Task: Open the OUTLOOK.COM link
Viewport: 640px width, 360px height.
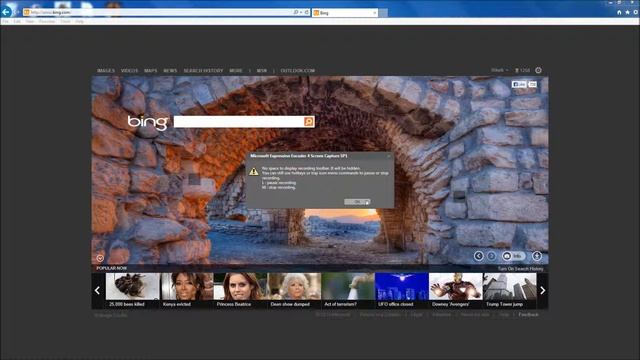Action: 298,71
